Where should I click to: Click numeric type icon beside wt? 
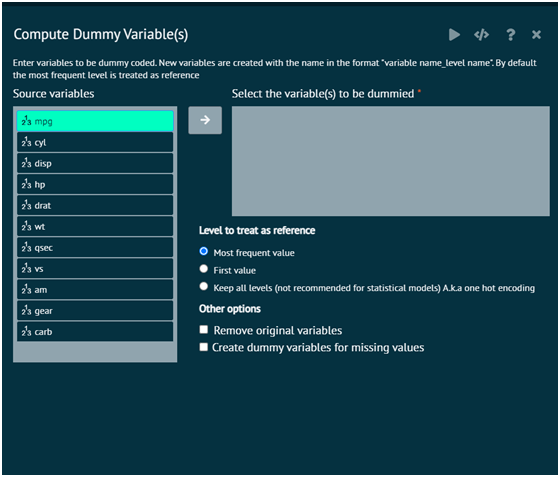(x=26, y=226)
